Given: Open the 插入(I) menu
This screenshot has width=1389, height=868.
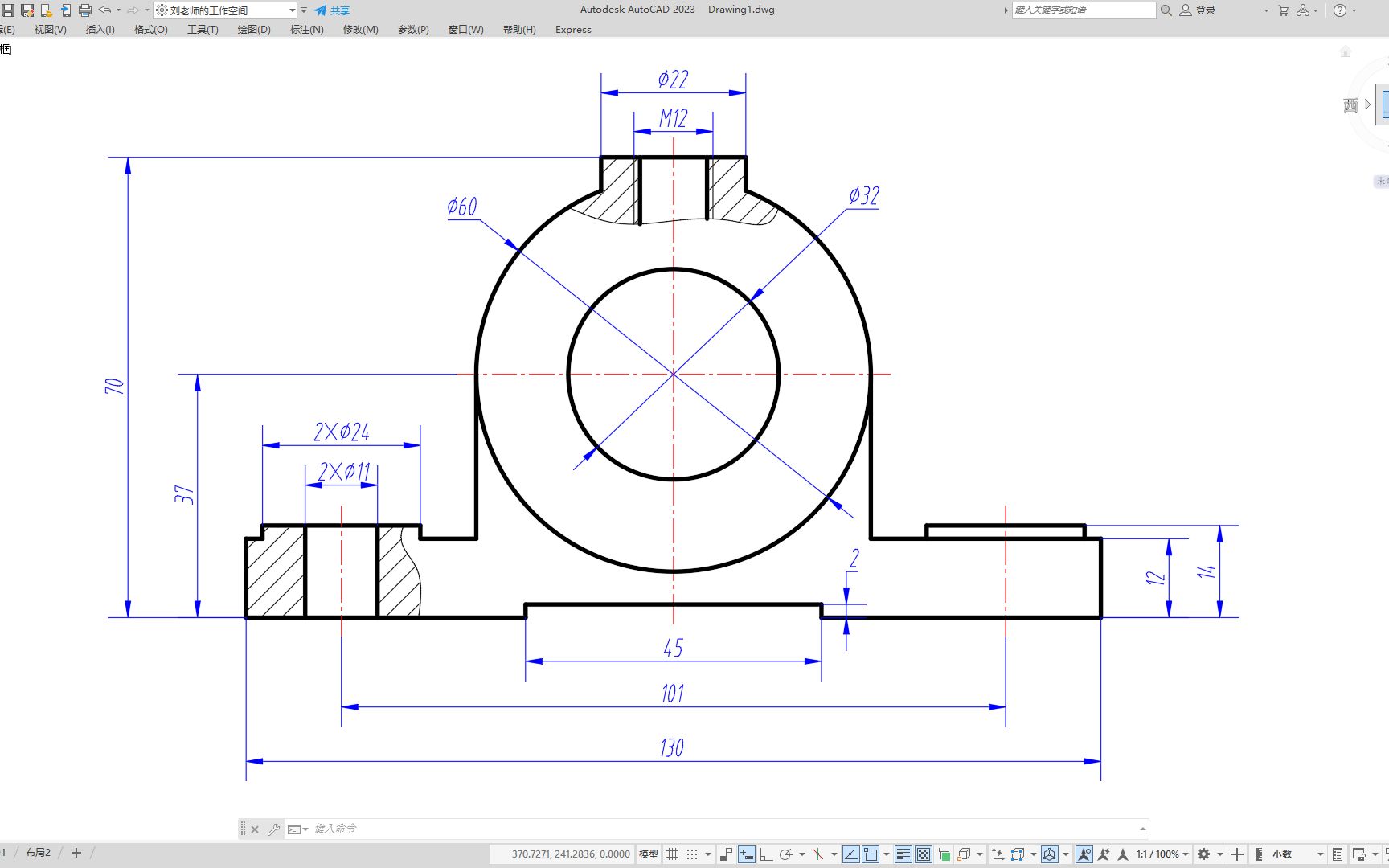Looking at the screenshot, I should 100,30.
